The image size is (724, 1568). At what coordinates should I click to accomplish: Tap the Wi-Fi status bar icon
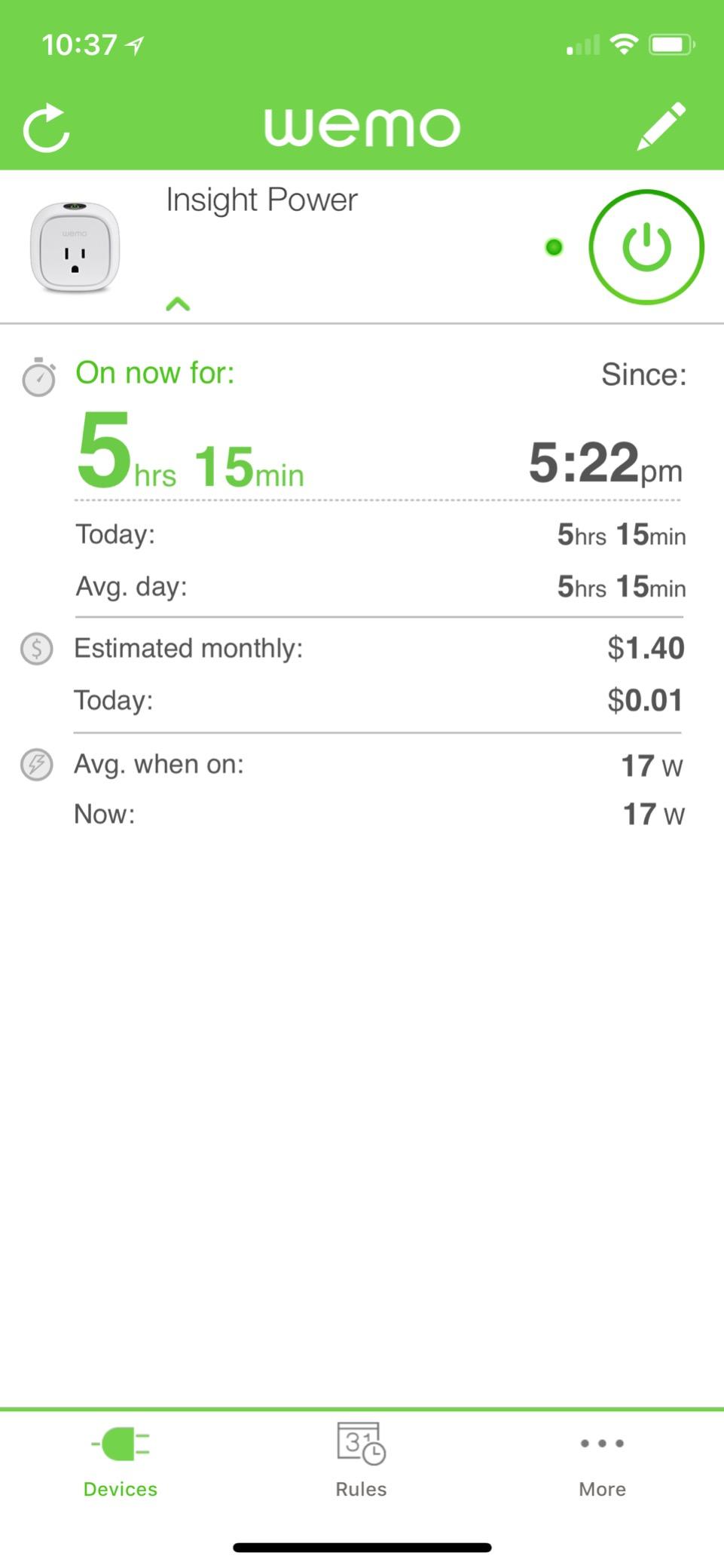point(624,44)
